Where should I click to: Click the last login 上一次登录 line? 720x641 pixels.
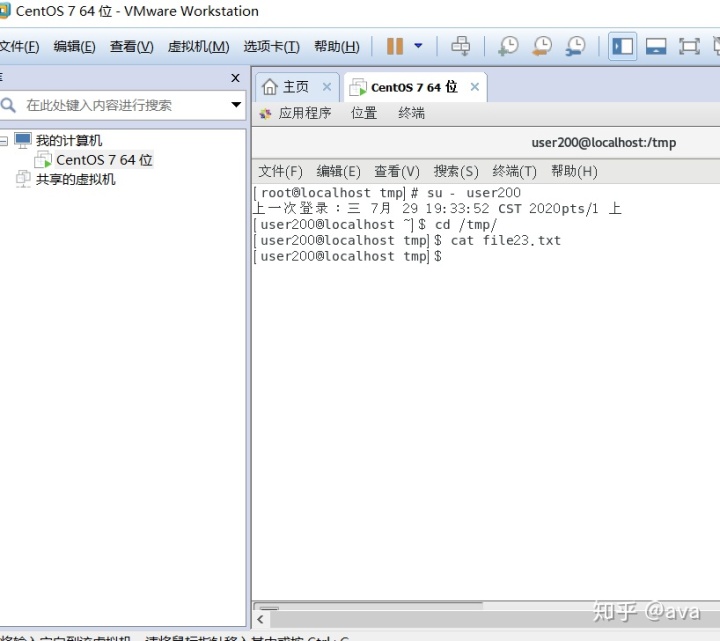point(437,208)
